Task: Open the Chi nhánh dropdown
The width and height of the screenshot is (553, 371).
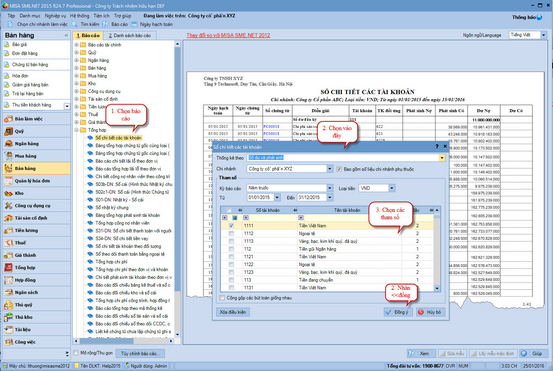Action: click(329, 169)
